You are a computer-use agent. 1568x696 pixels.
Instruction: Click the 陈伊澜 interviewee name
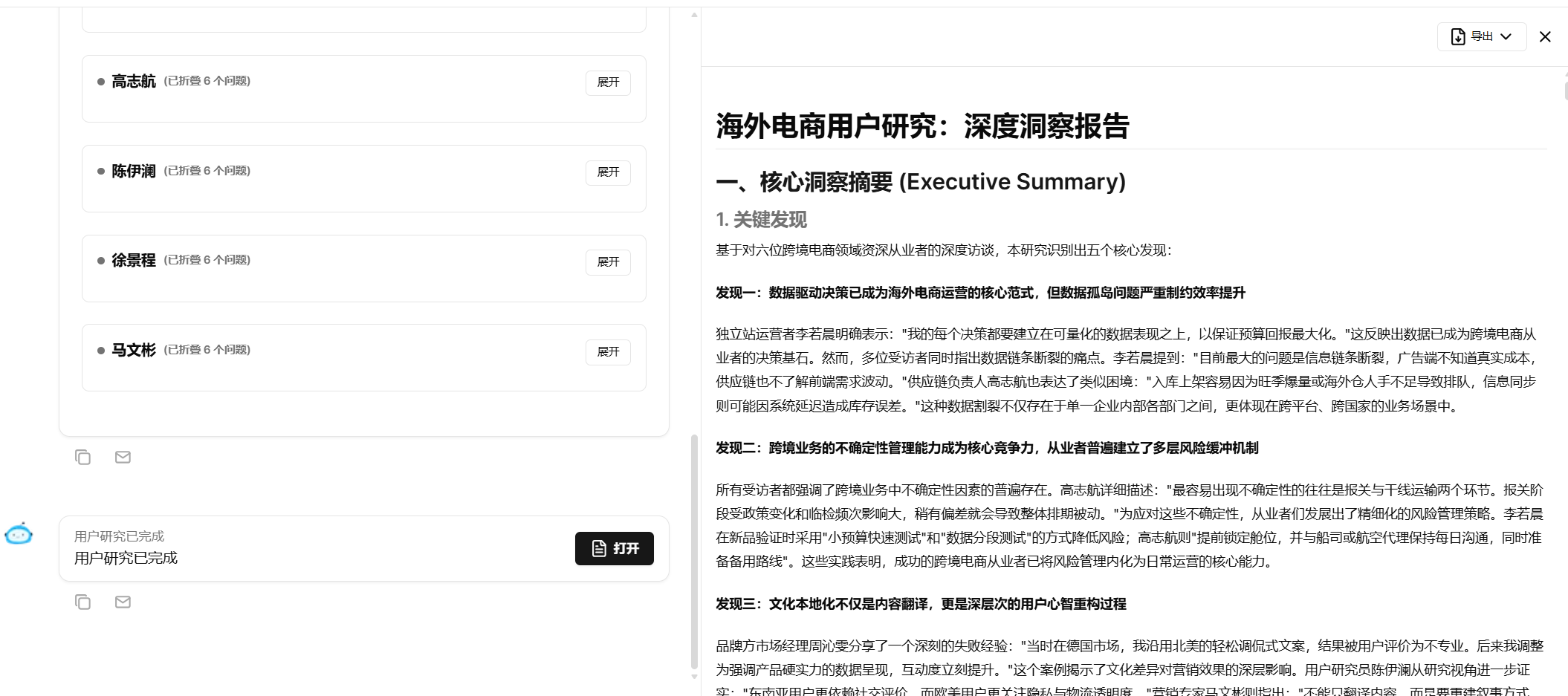click(134, 172)
